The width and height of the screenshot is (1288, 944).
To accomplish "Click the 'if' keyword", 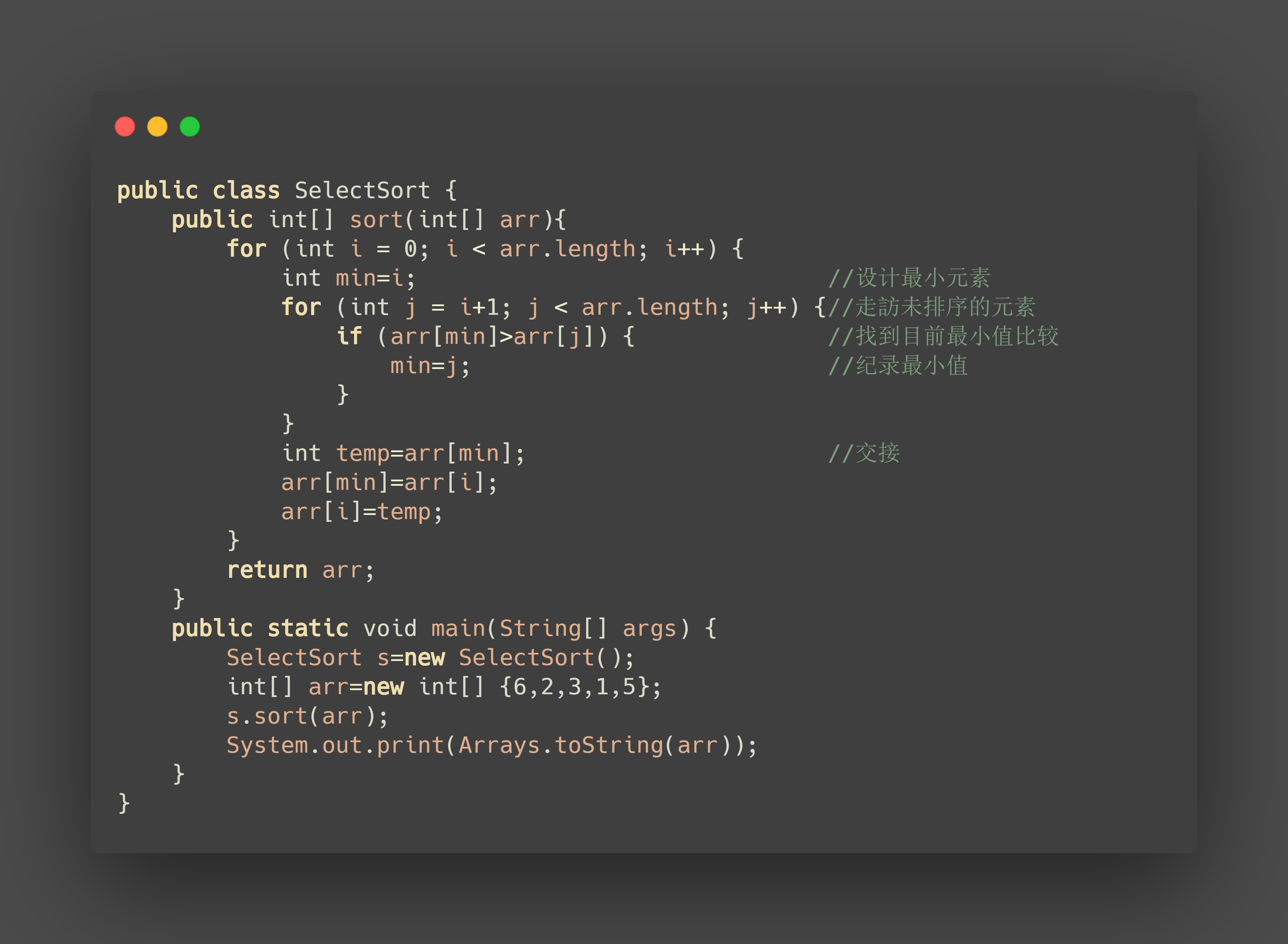I will click(349, 337).
